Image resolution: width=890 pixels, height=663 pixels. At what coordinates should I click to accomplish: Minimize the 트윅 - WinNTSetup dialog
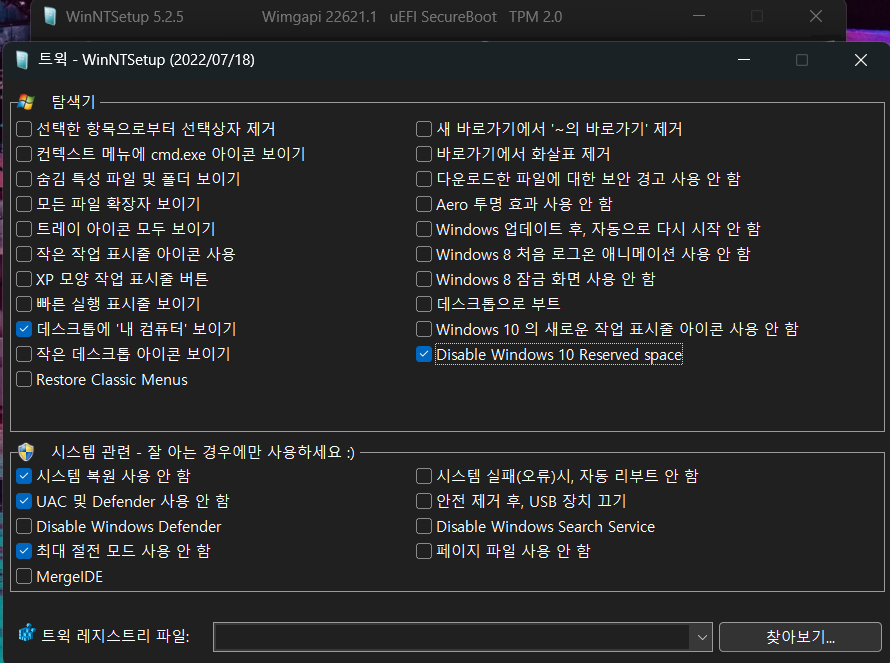[x=744, y=60]
